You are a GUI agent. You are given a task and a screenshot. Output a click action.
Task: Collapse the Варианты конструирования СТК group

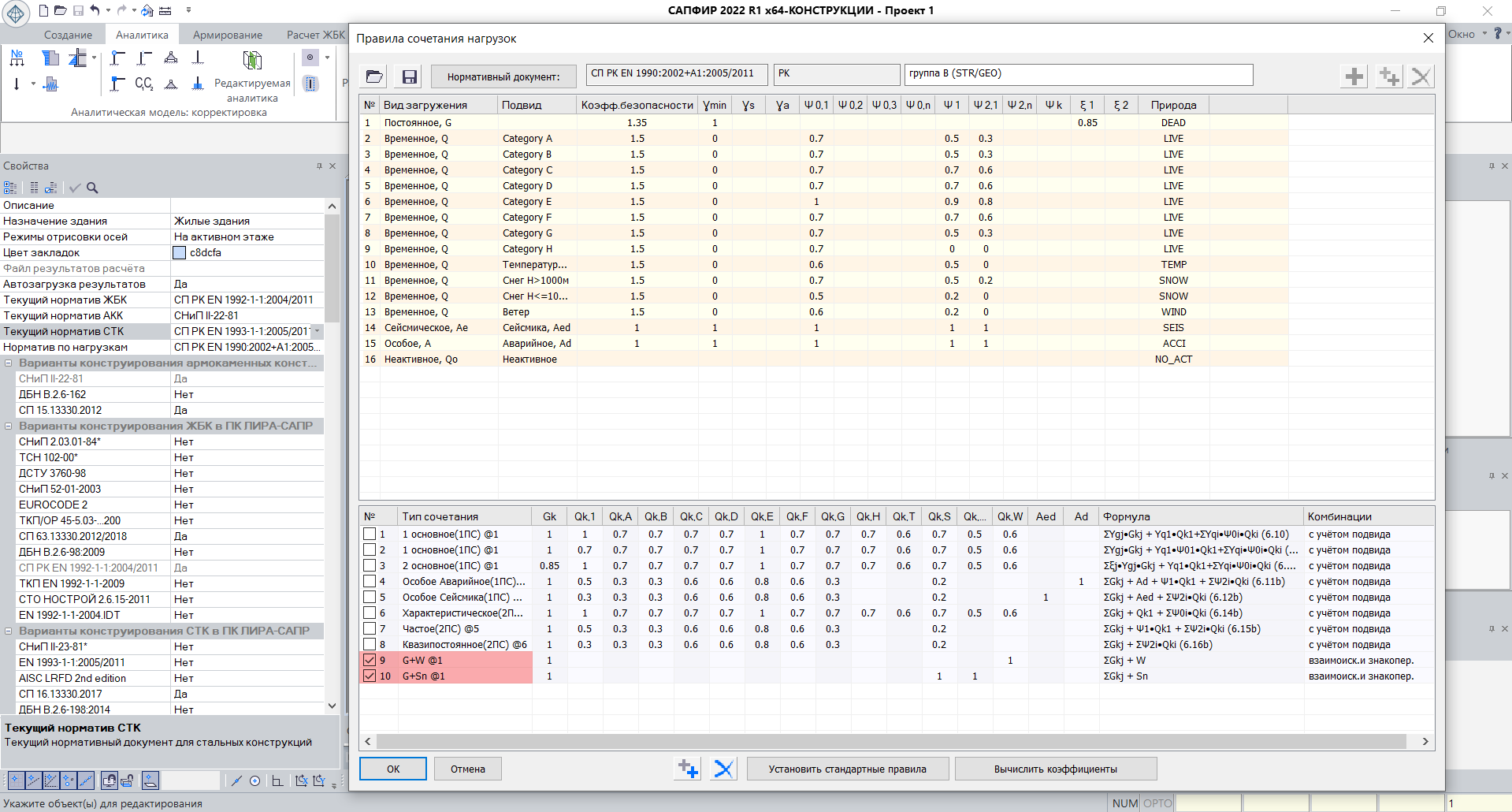9,631
